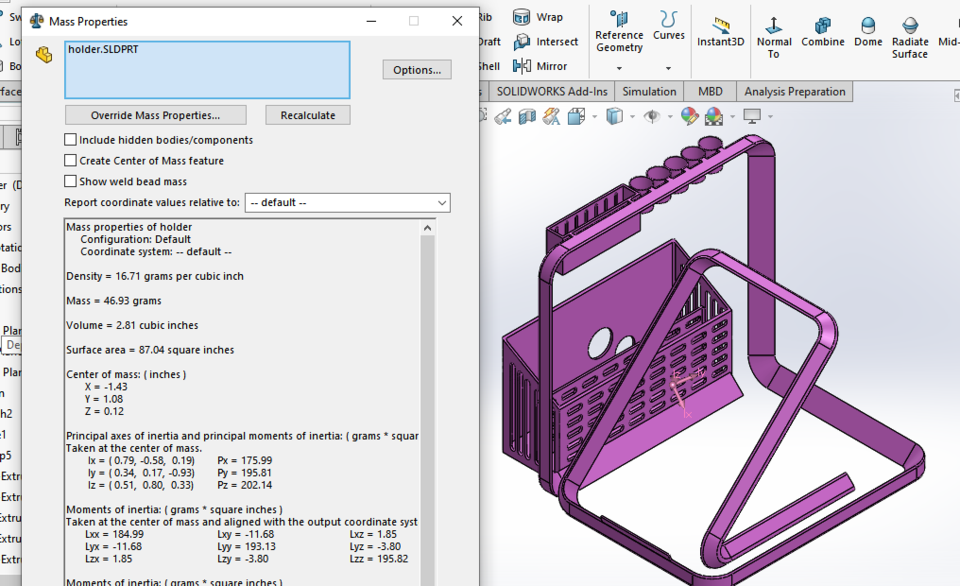Enable Include hidden bodies/components
Screen dimensions: 960x586
click(x=70, y=139)
